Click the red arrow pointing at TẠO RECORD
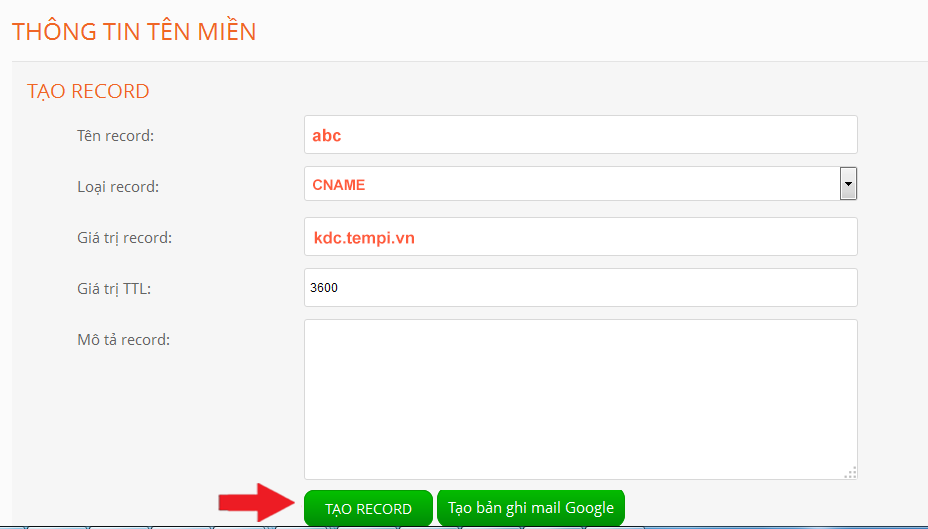This screenshot has height=529, width=928. pos(259,503)
